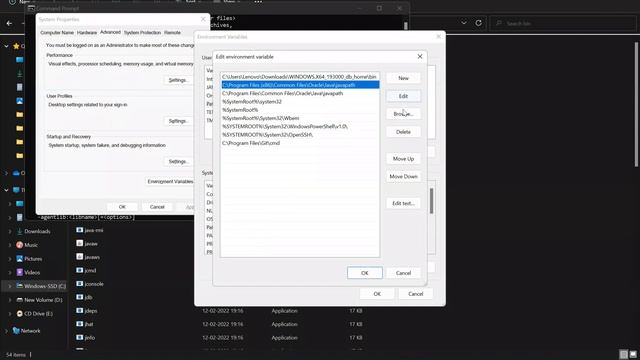Expand the Windows-SSD (C:) tree node

(10, 286)
